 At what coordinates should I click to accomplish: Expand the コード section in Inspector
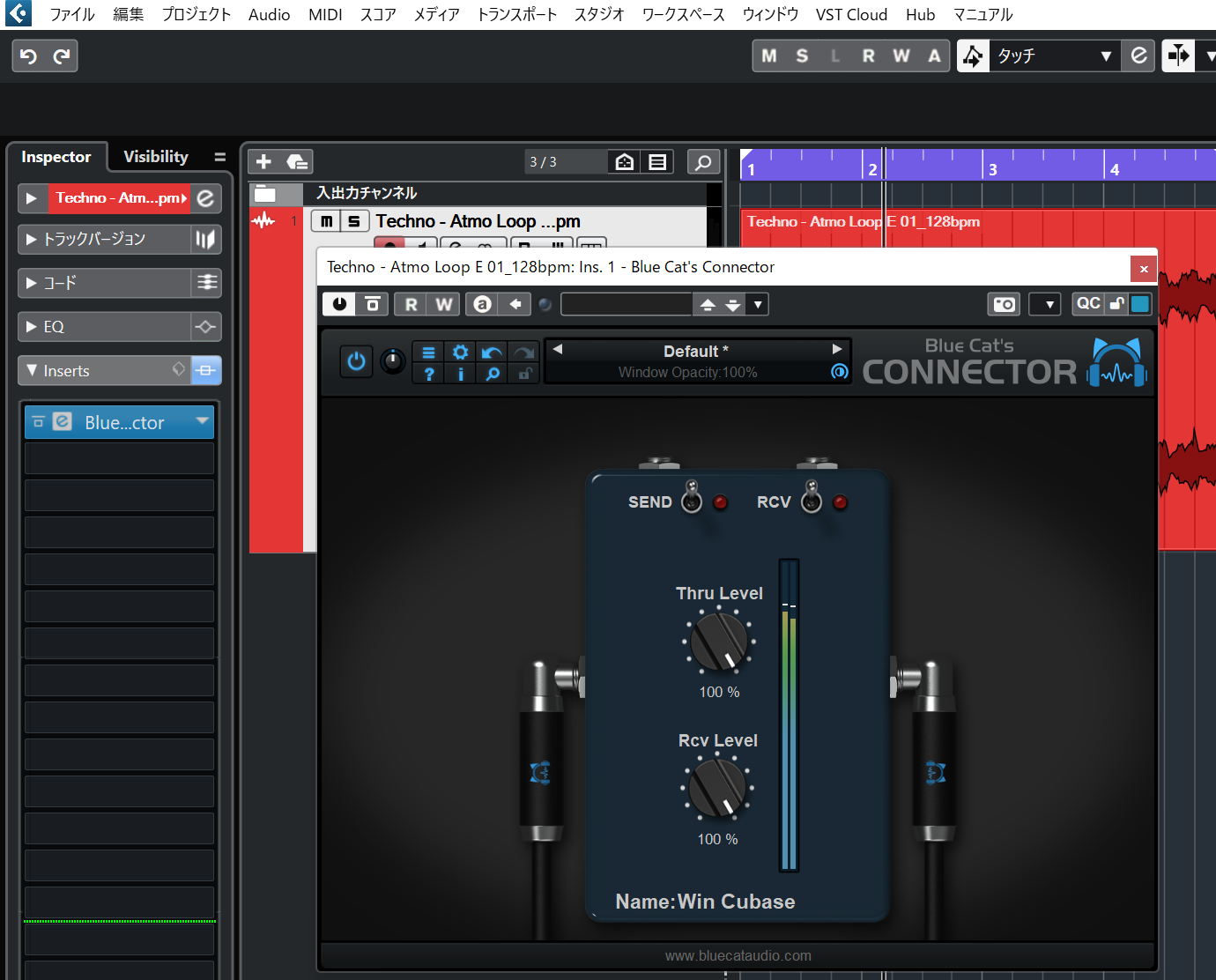click(x=32, y=283)
